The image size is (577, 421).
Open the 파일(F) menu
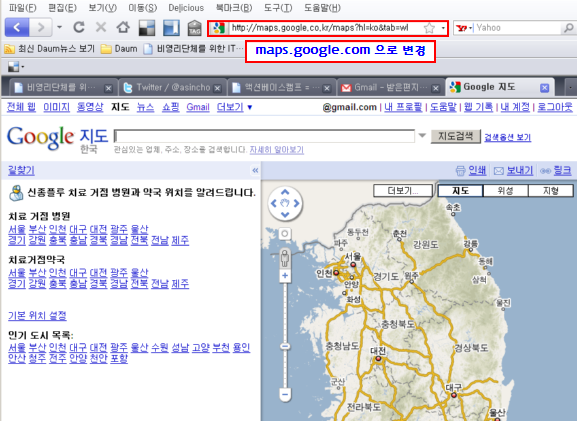click(22, 7)
